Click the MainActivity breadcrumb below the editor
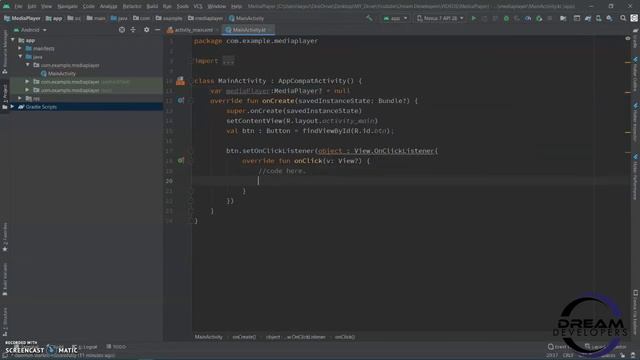This screenshot has height=360, width=640. click(209, 337)
